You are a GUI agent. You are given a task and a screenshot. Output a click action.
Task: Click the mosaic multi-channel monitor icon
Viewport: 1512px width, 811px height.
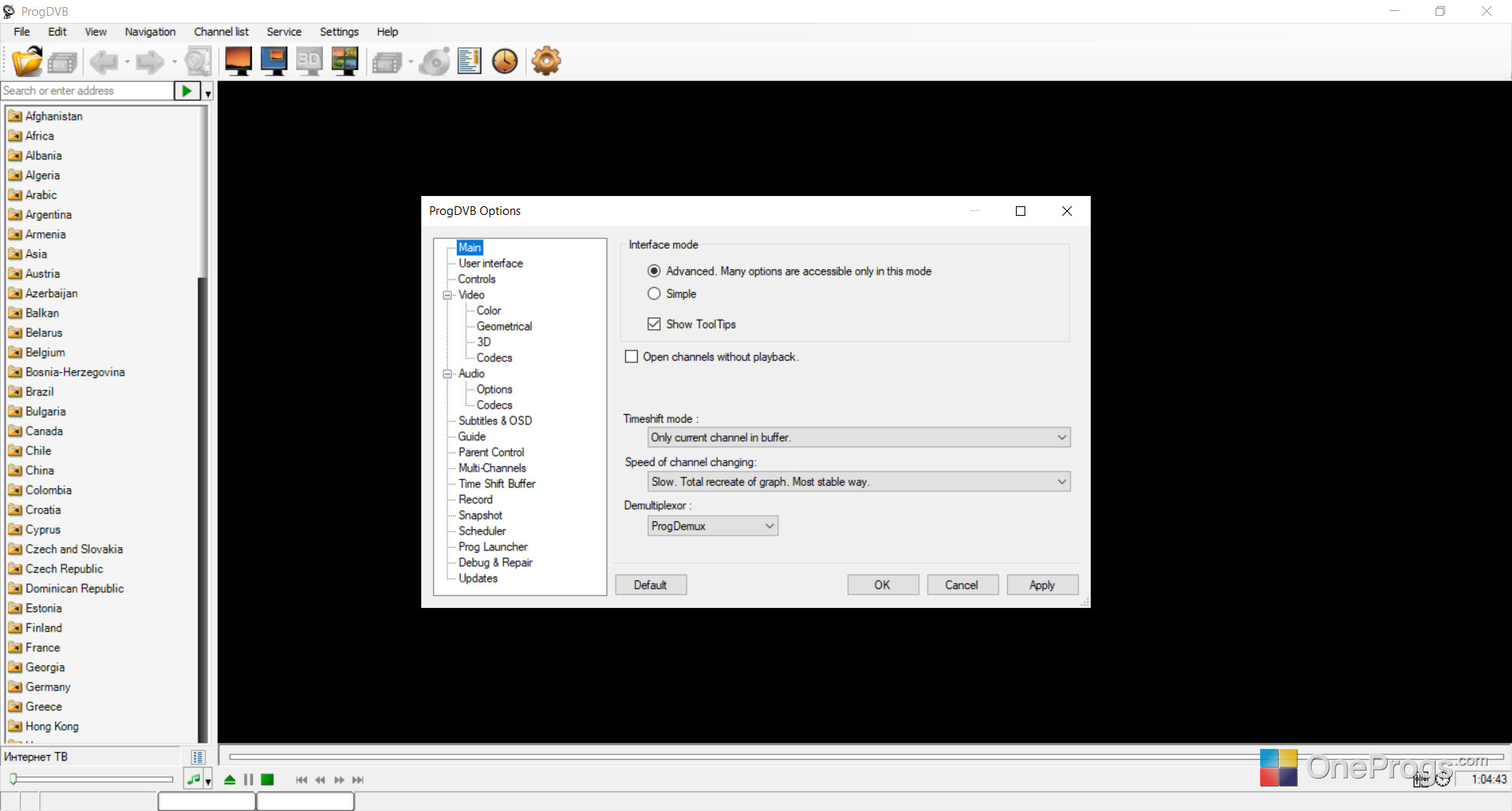[345, 61]
